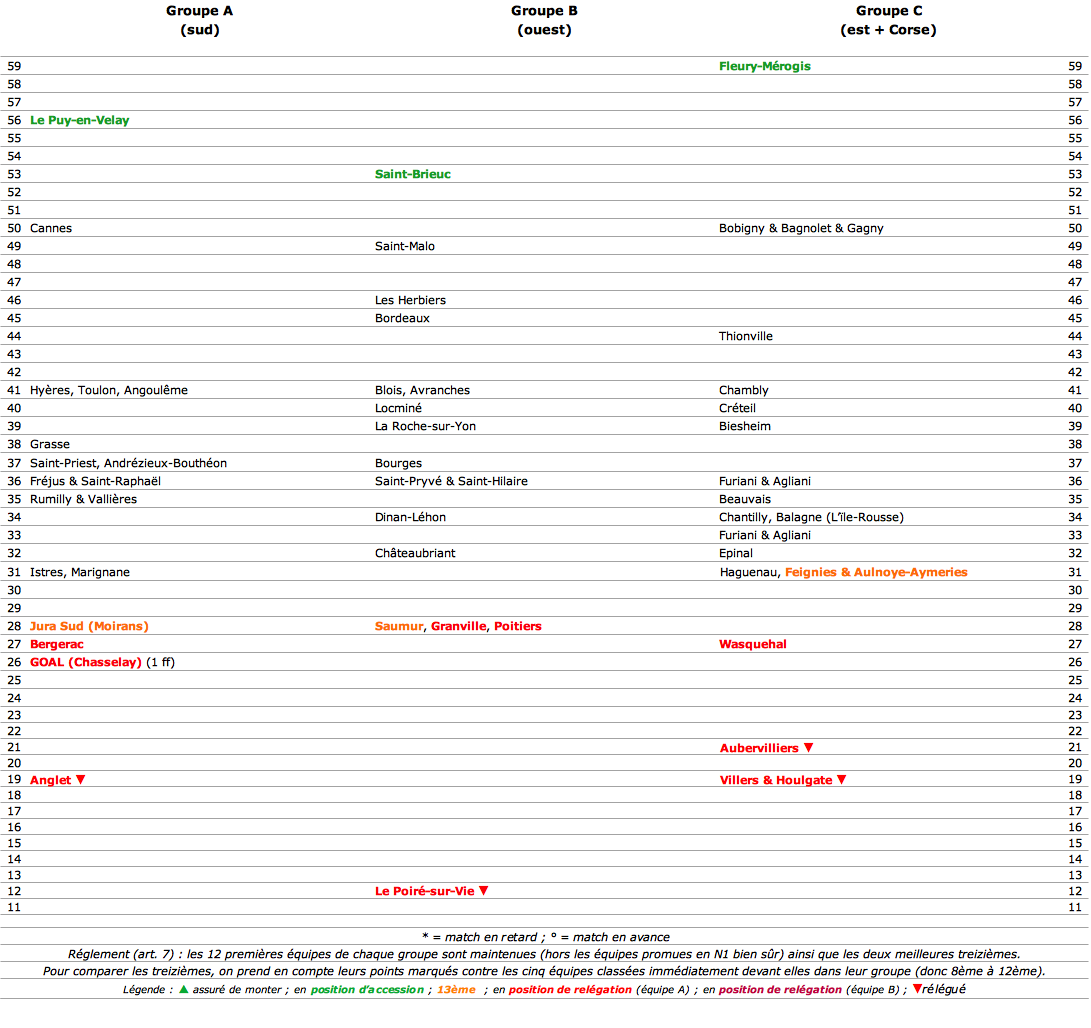Click Epinal in Groupe C

735,553
